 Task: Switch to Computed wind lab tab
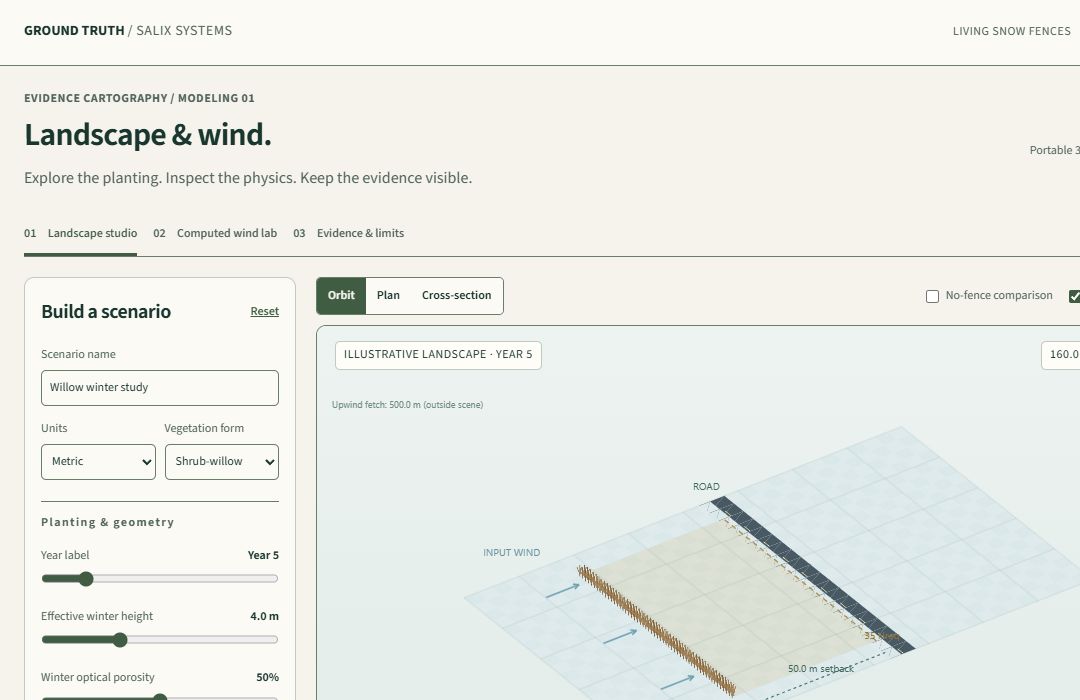point(215,234)
